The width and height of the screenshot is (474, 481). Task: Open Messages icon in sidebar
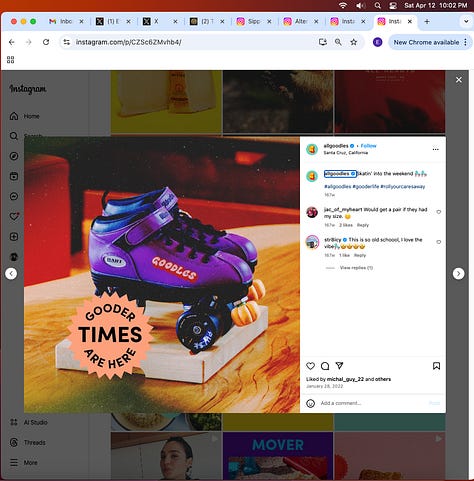tap(14, 196)
